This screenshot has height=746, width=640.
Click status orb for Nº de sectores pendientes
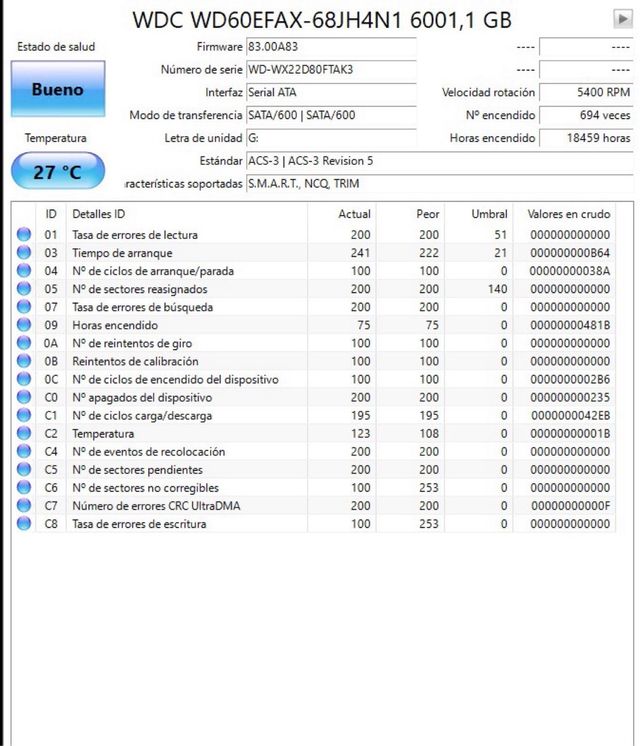[24, 470]
